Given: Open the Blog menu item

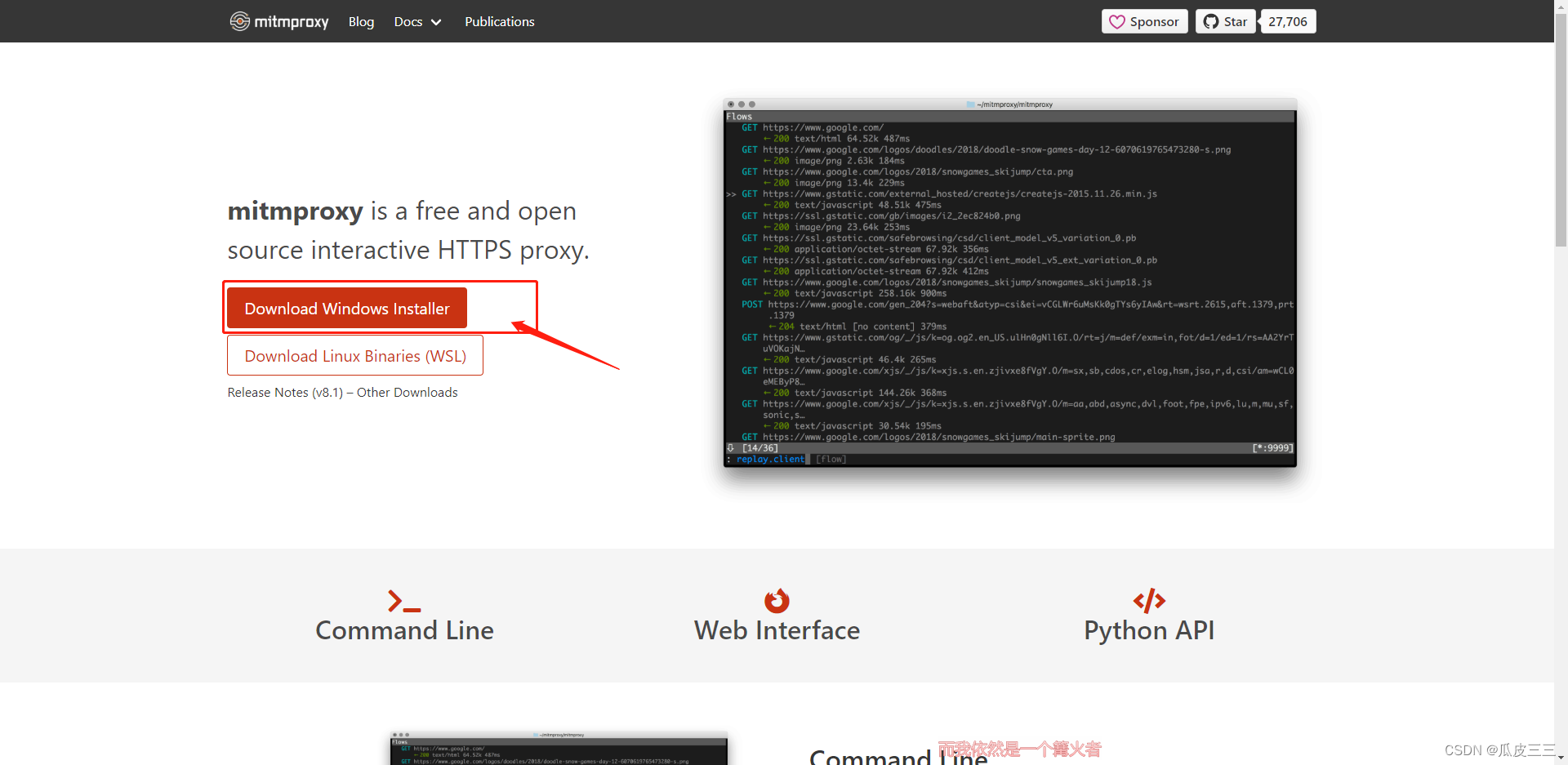Looking at the screenshot, I should pos(361,22).
